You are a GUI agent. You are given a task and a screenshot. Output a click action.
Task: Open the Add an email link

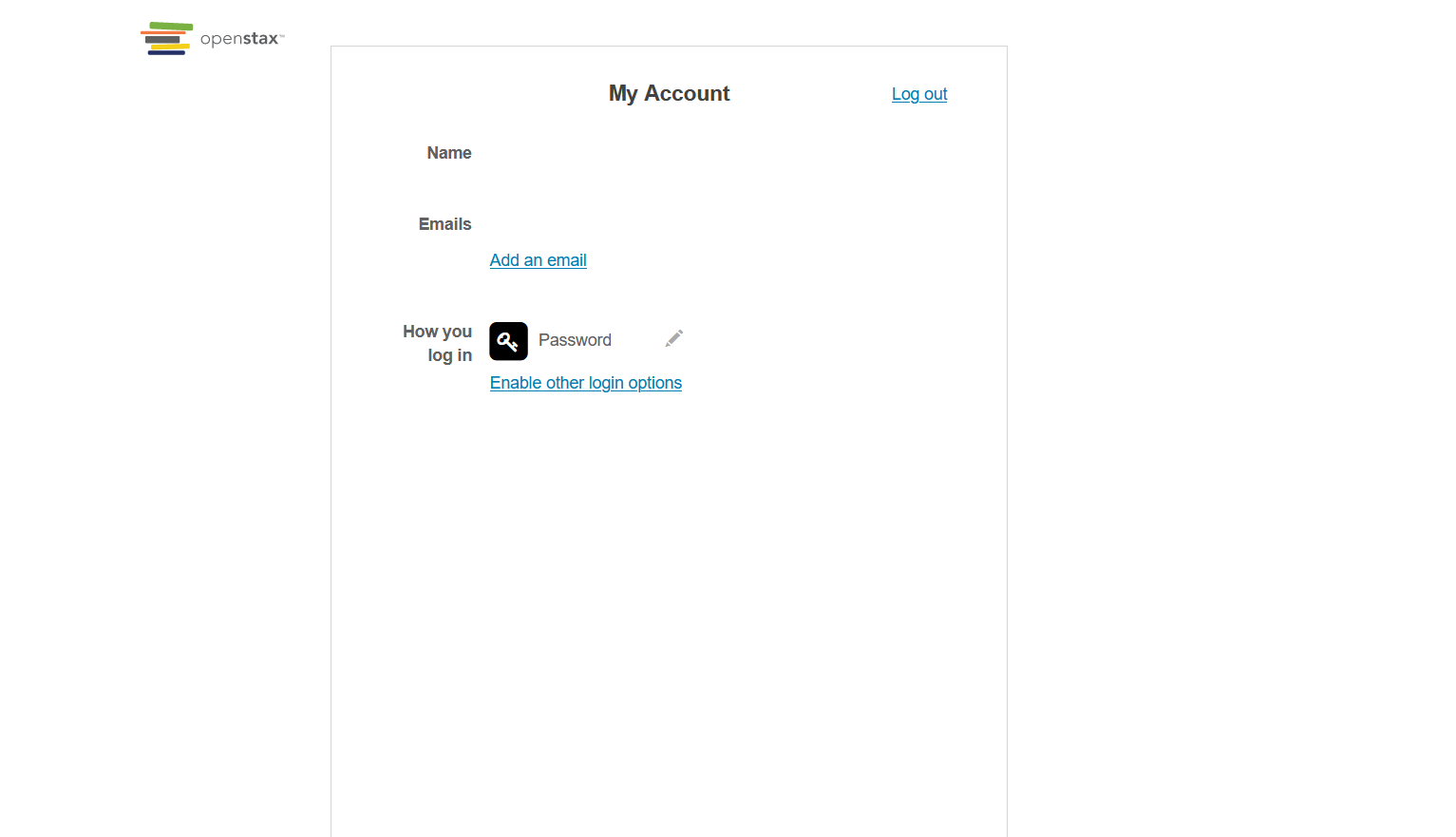pyautogui.click(x=538, y=260)
